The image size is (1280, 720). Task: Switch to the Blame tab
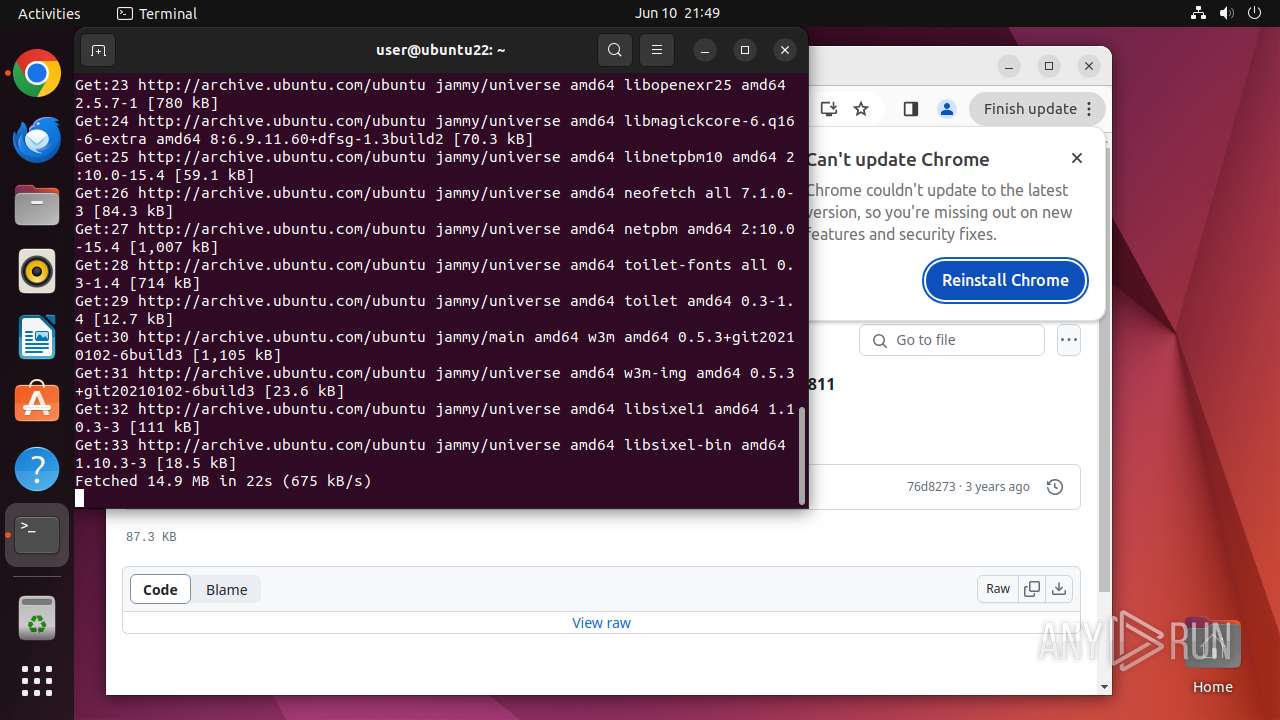click(x=227, y=589)
